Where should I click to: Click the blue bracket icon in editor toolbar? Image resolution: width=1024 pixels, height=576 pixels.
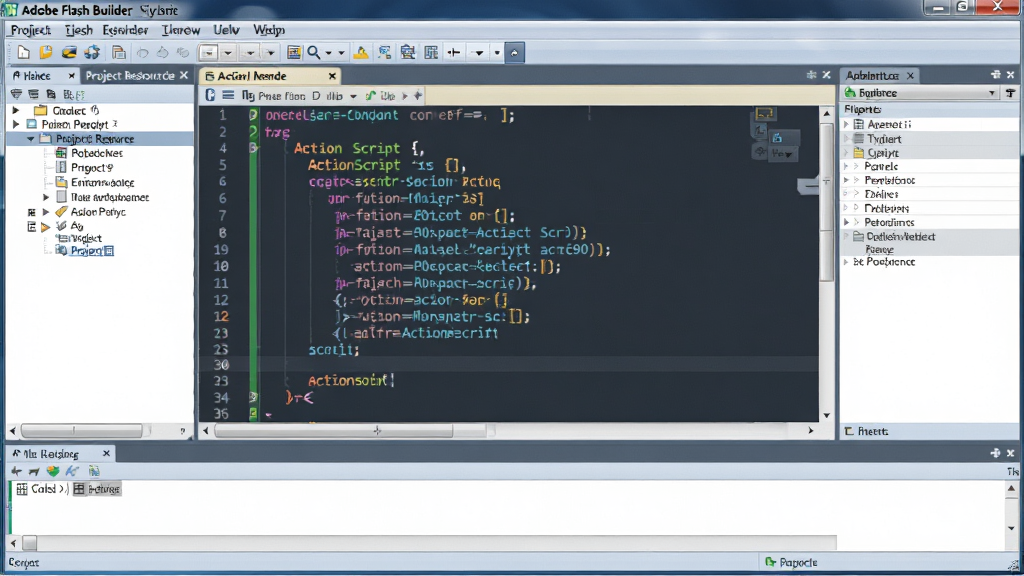click(210, 95)
